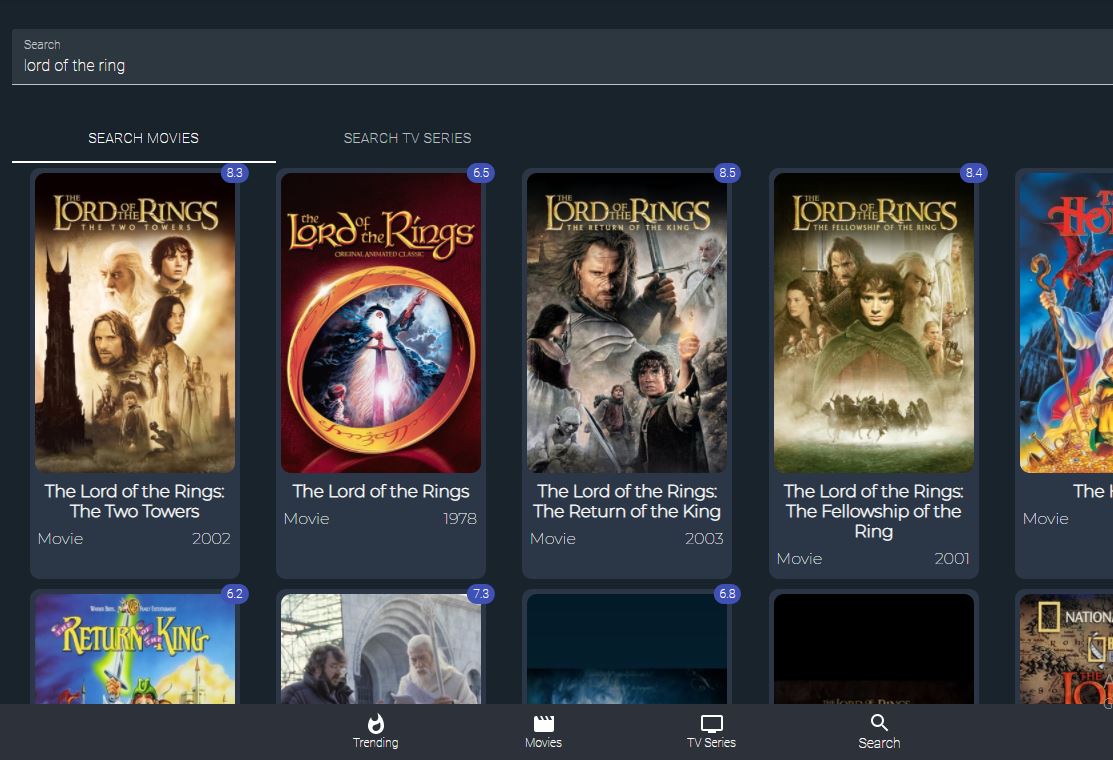Click 'Movie' label on the Two Towers card
The image size is (1113, 760).
pyautogui.click(x=60, y=539)
